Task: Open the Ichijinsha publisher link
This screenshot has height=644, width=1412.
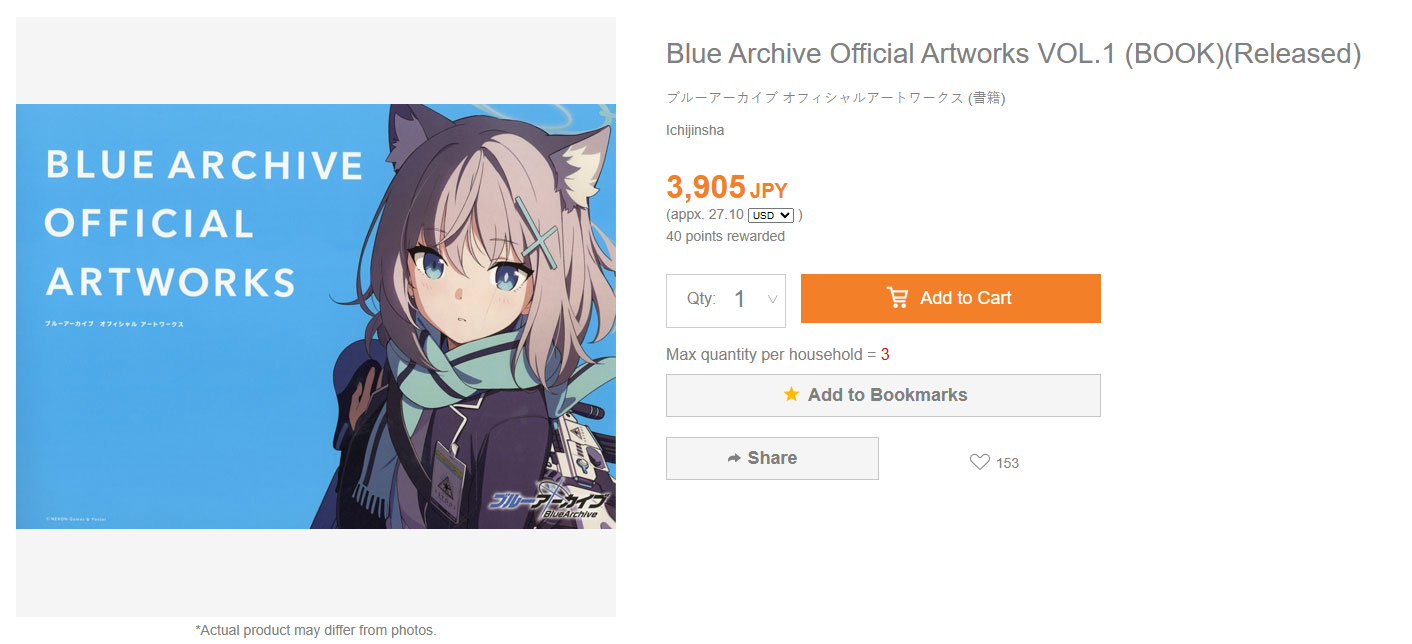Action: [x=695, y=130]
